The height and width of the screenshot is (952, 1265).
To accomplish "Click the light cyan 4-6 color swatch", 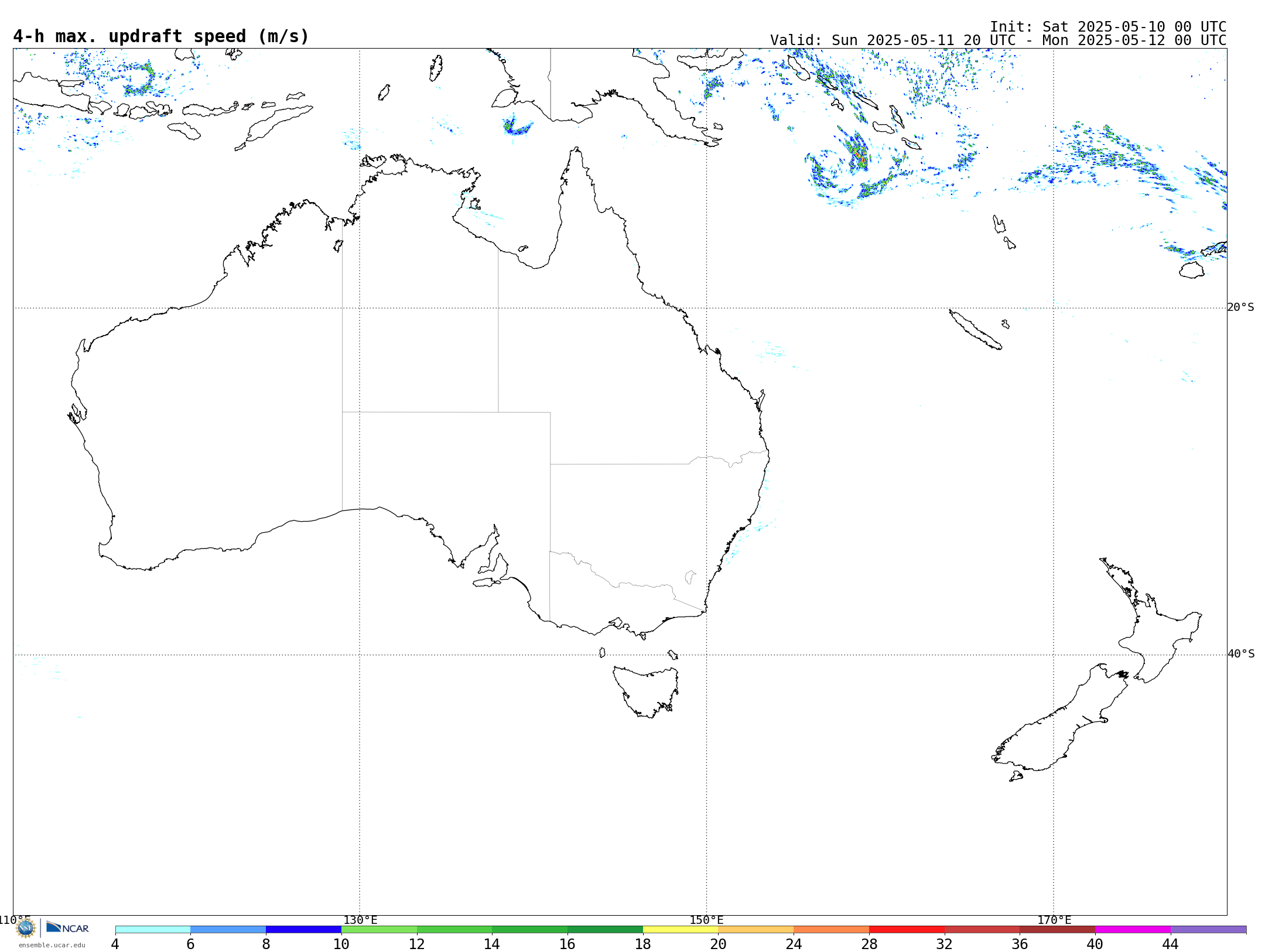I will coord(153,929).
